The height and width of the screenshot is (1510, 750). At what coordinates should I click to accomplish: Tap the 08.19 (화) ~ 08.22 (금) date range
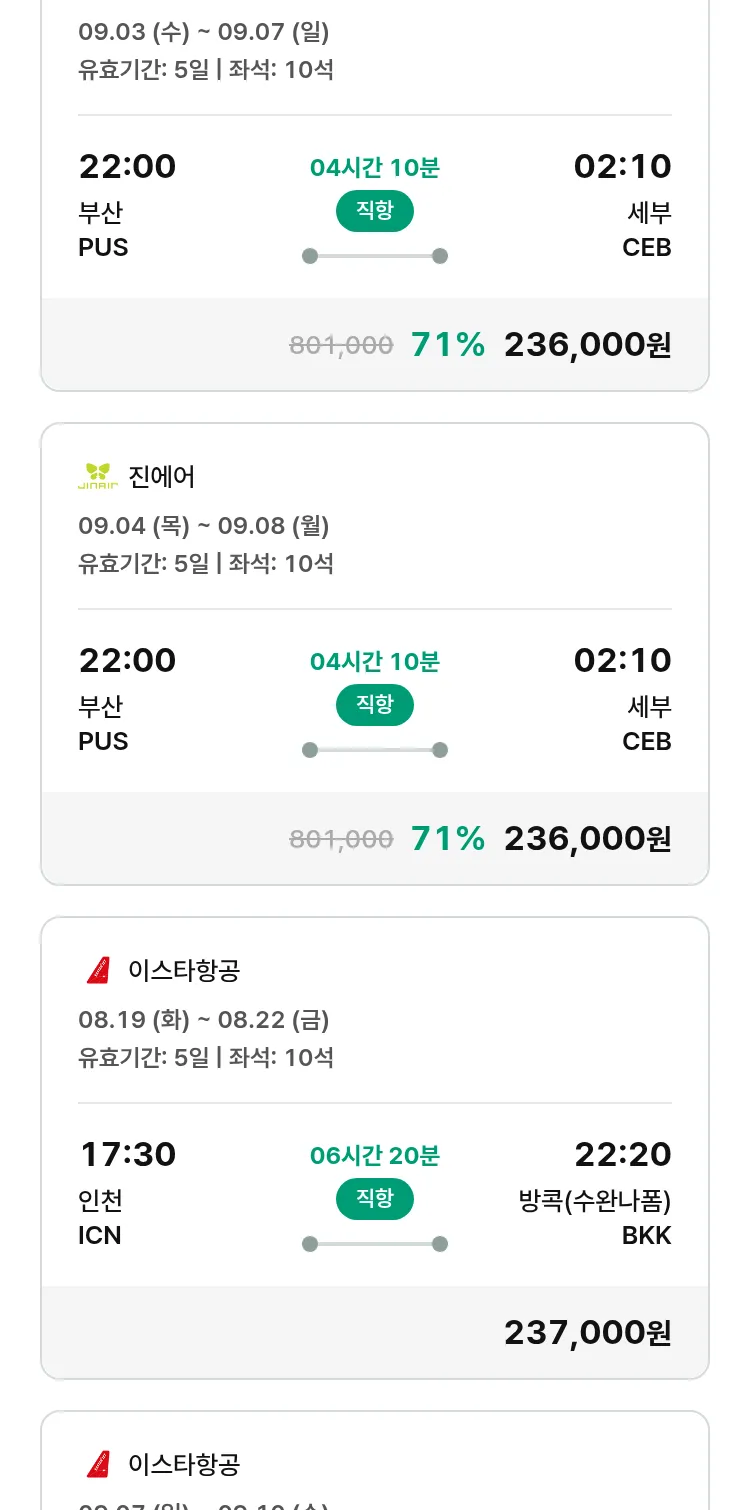[204, 1020]
